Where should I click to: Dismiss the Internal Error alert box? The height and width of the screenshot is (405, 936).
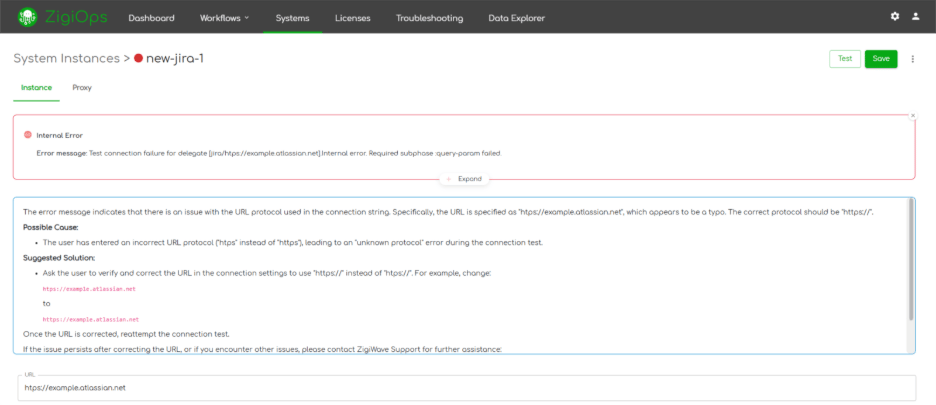click(913, 115)
